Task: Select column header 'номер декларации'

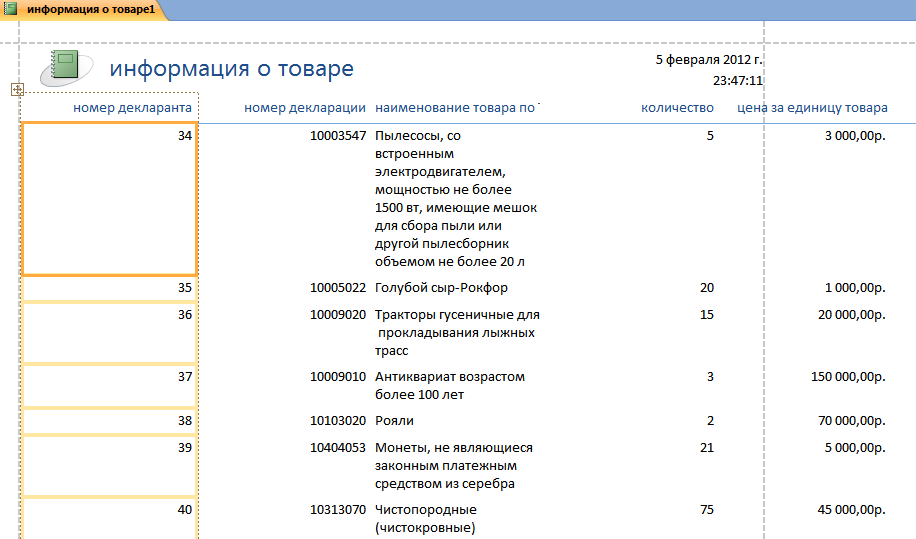Action: click(x=304, y=107)
